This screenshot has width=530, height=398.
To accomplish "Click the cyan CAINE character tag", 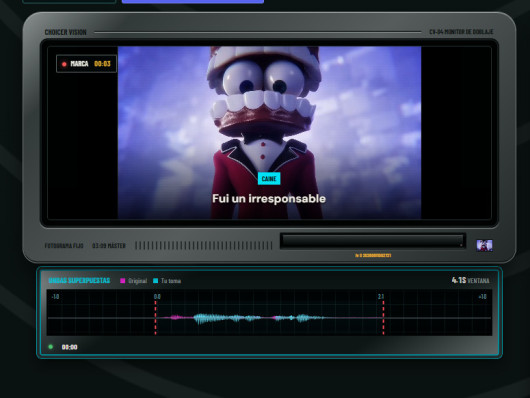I will point(269,179).
